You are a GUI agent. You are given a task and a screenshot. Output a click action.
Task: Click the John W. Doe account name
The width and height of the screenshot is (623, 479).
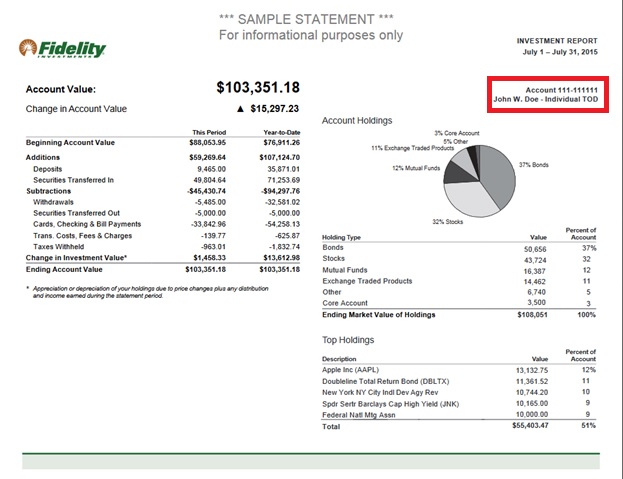click(545, 100)
